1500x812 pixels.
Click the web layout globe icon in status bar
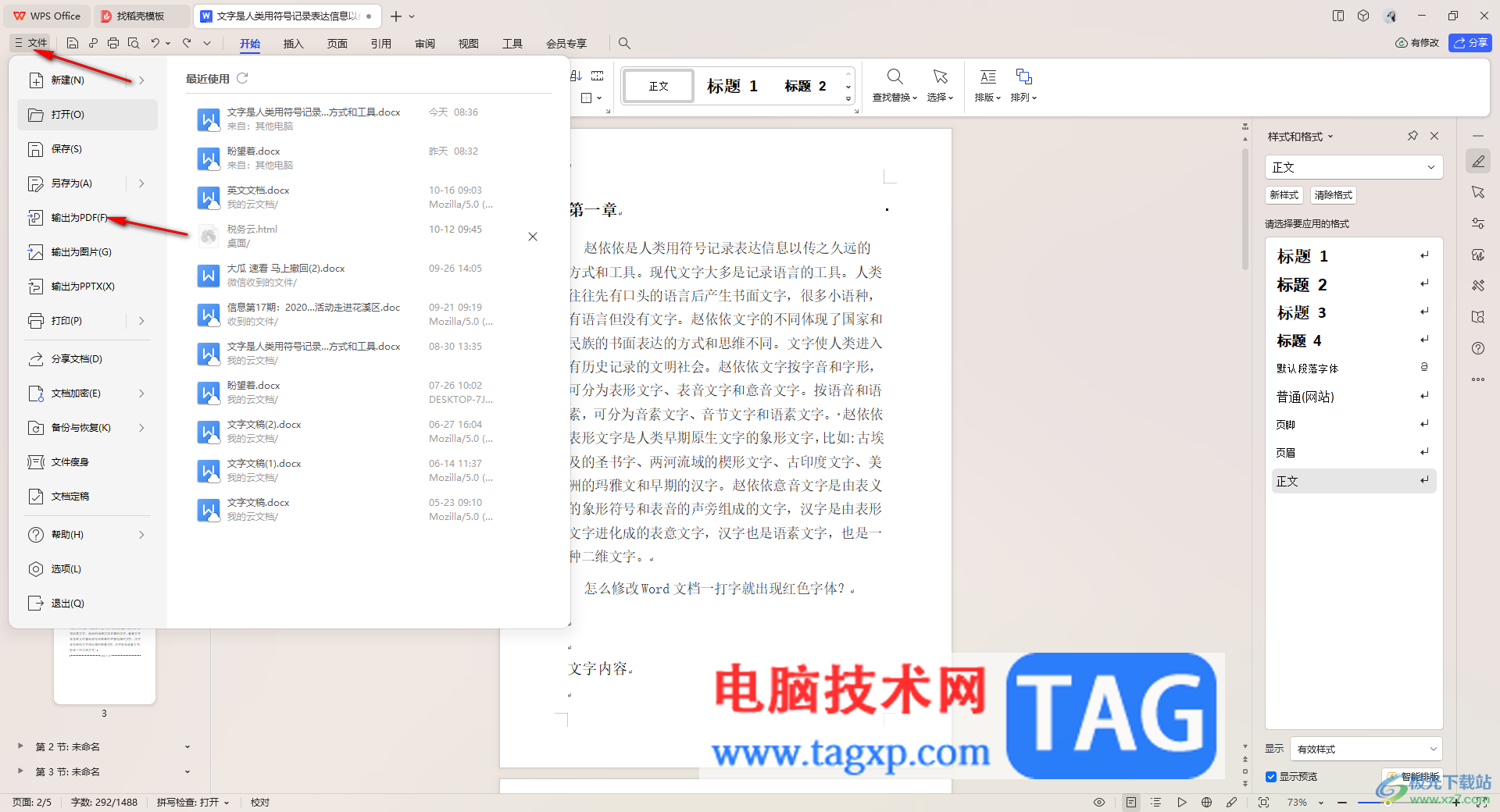pos(1206,803)
